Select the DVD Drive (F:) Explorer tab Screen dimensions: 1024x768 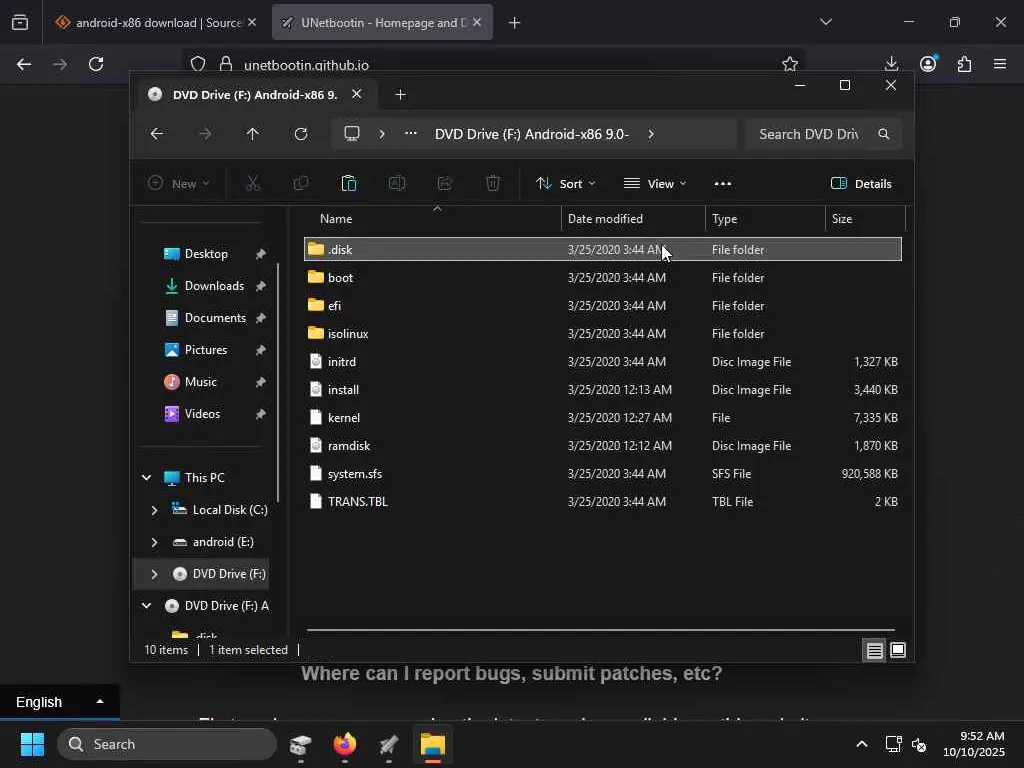pos(255,95)
